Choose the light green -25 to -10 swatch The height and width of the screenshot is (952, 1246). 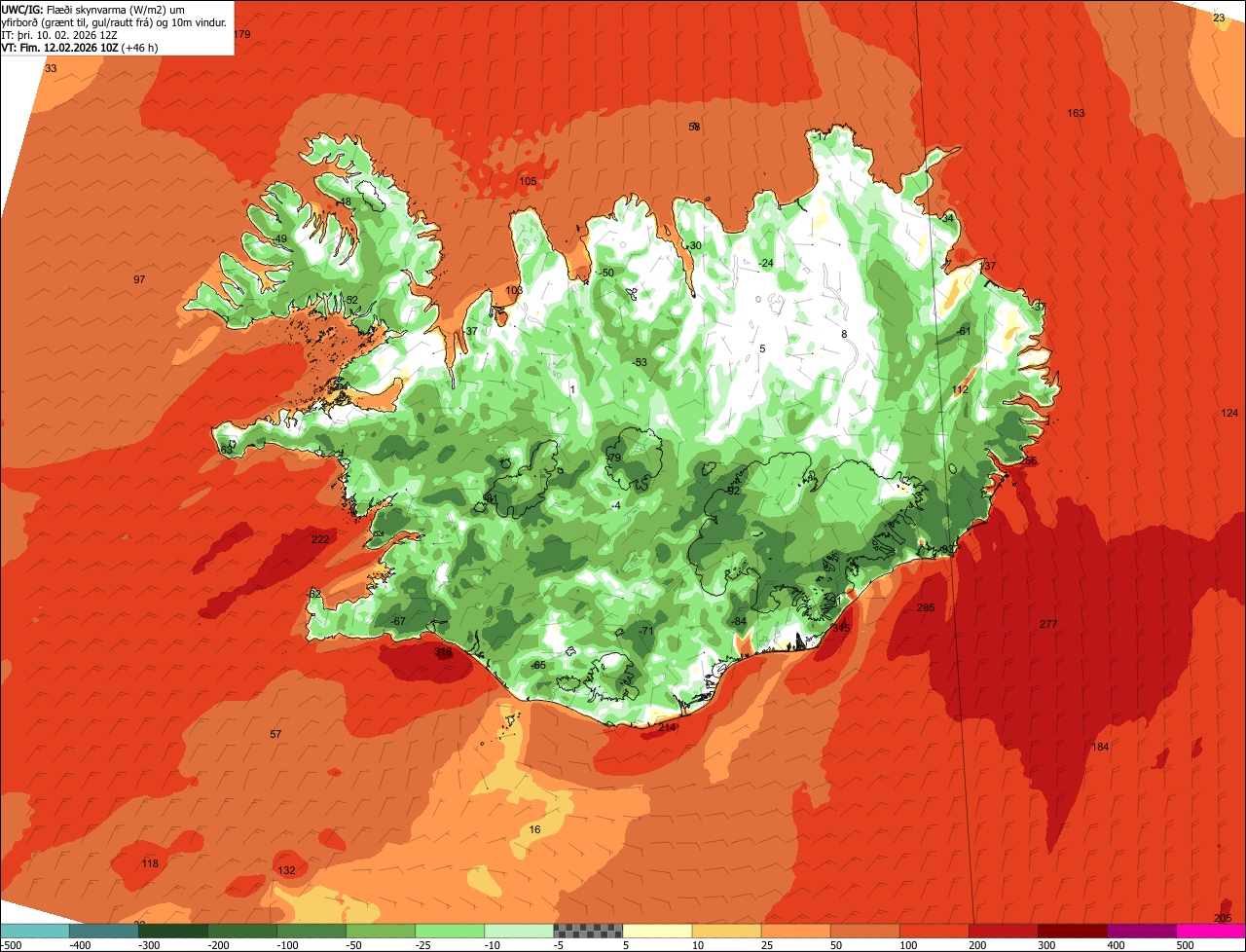[451, 931]
